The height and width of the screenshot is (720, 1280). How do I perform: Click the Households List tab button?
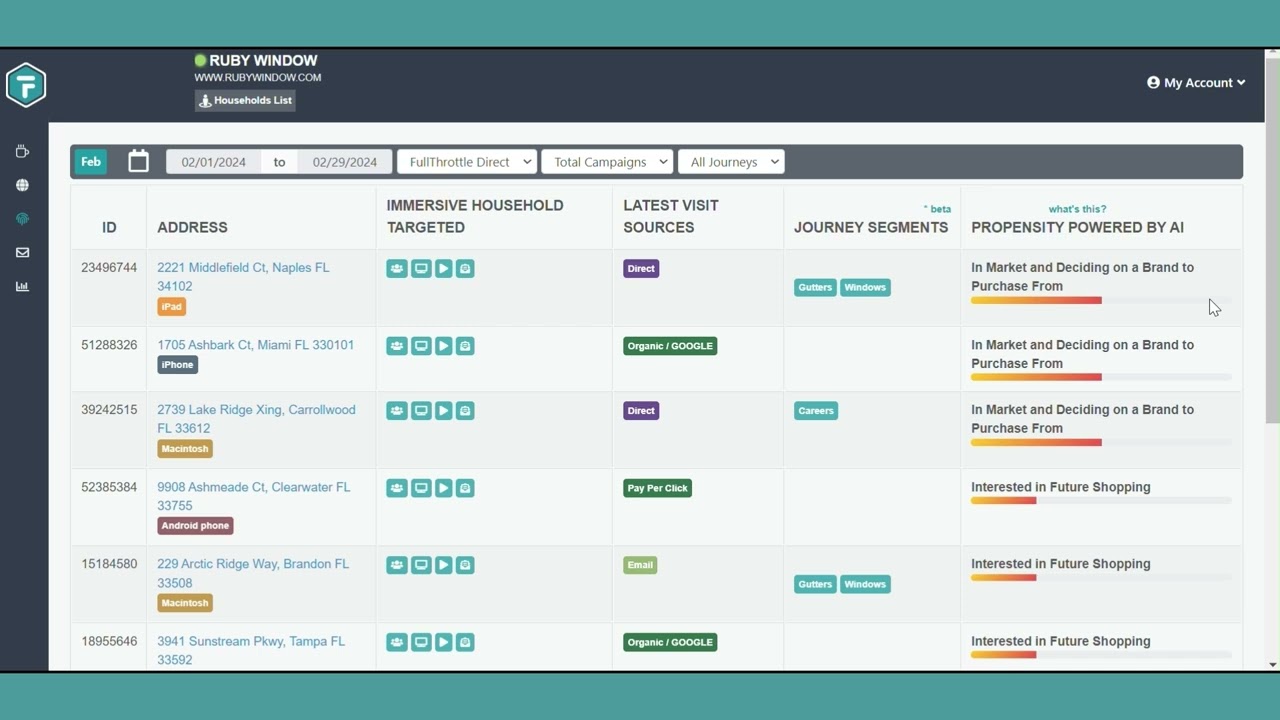pos(245,100)
